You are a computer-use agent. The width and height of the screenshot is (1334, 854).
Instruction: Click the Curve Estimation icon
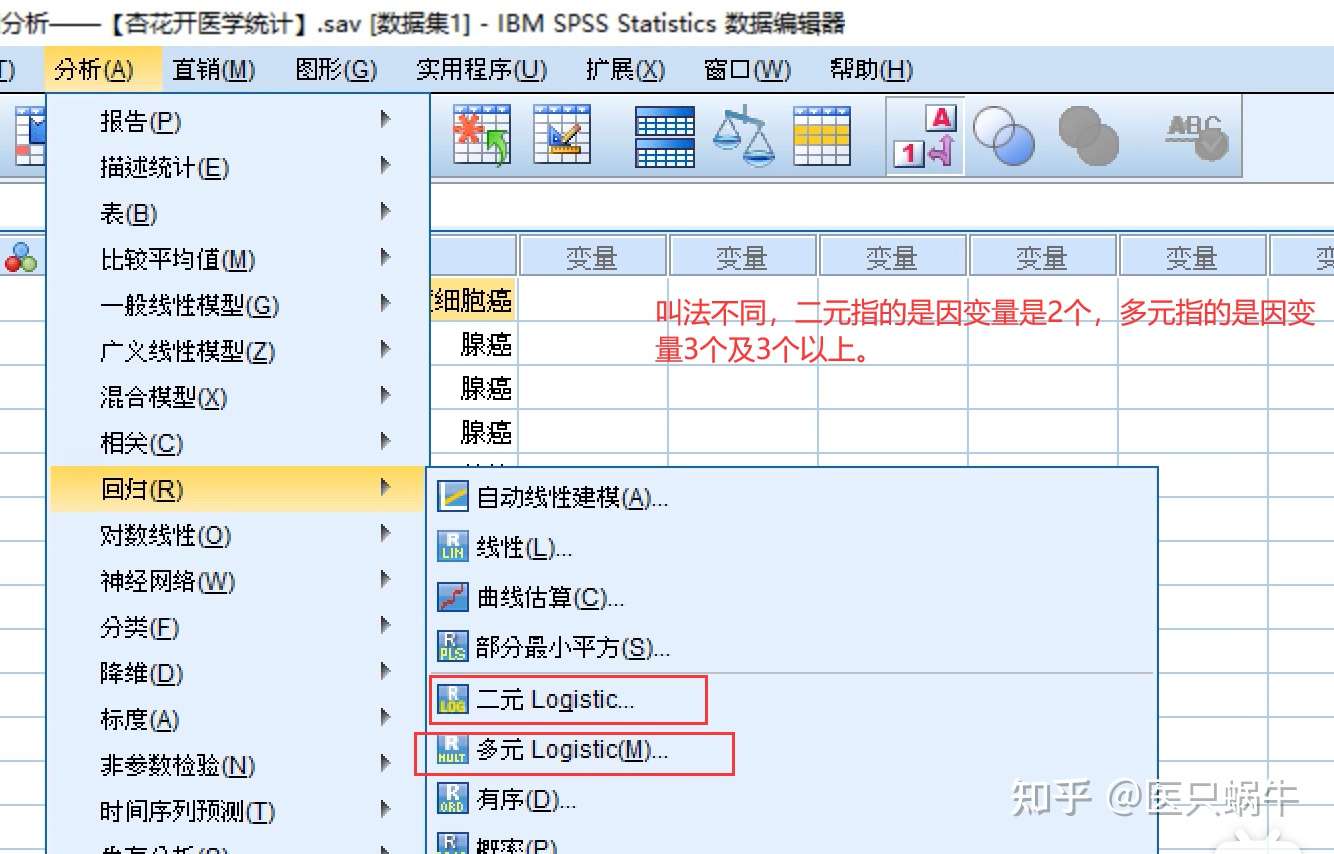(453, 597)
